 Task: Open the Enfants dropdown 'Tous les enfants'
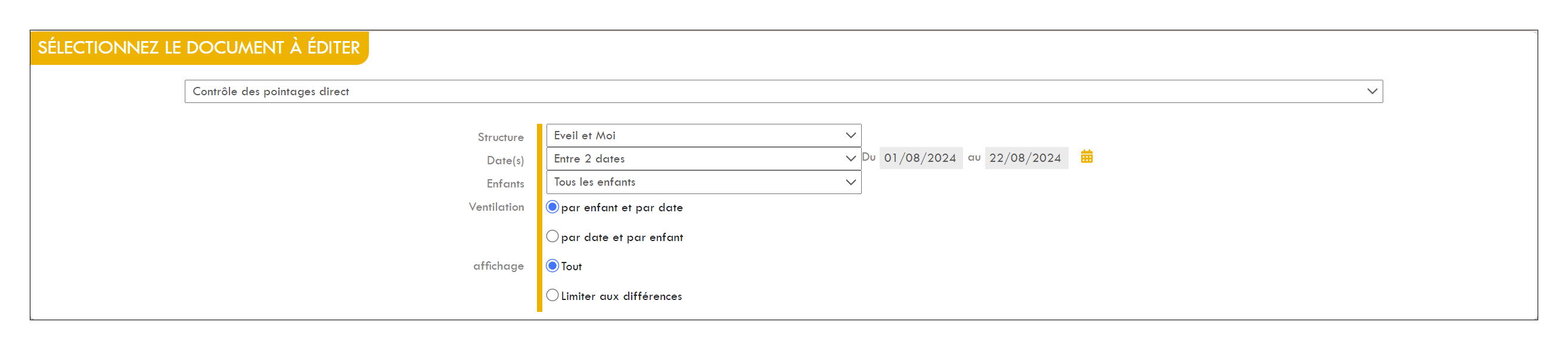pyautogui.click(x=704, y=182)
